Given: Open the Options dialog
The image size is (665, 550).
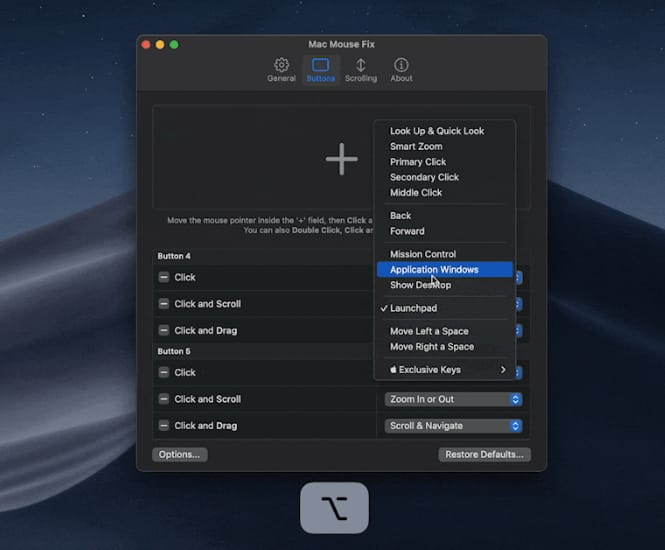Looking at the screenshot, I should (179, 455).
